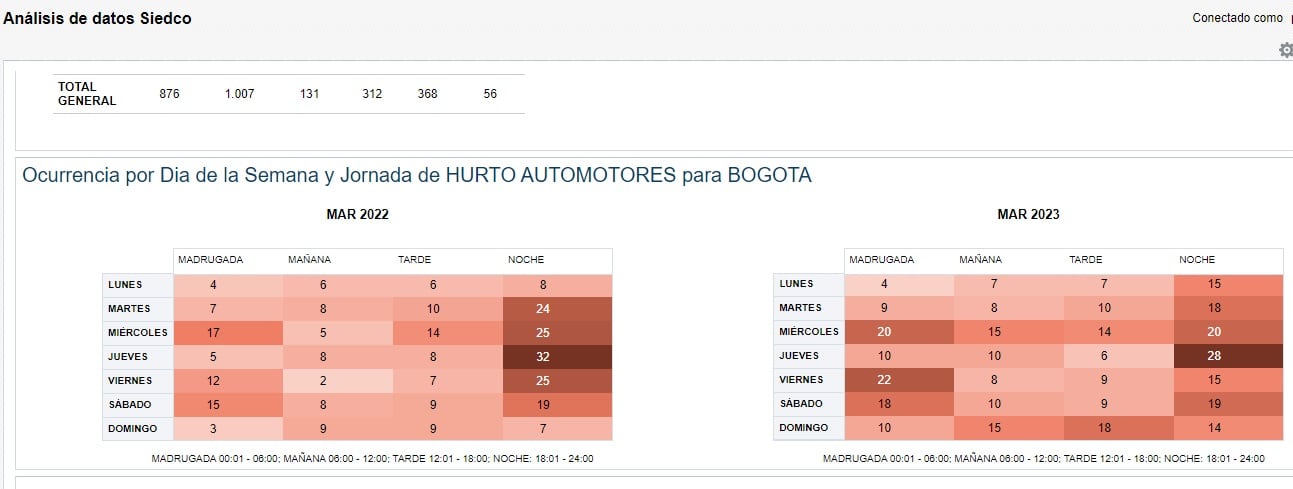The image size is (1293, 489).
Task: Click the Conectado como label
Action: (x=1237, y=18)
